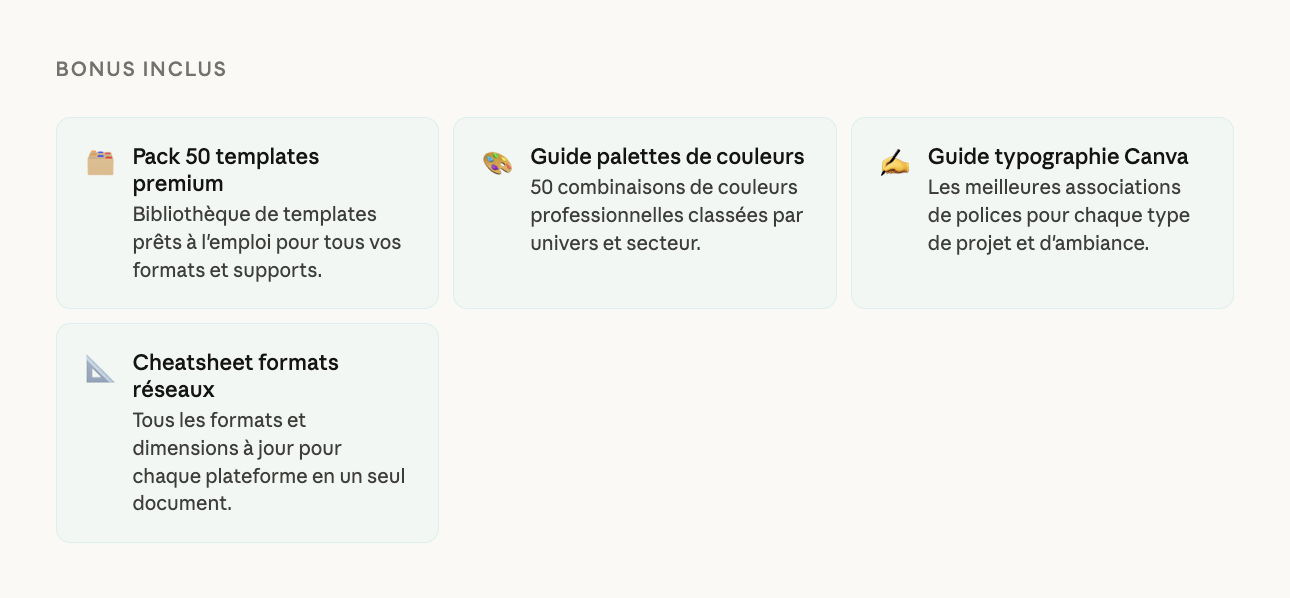Click the writing hand icon
Image resolution: width=1290 pixels, height=598 pixels.
point(894,162)
